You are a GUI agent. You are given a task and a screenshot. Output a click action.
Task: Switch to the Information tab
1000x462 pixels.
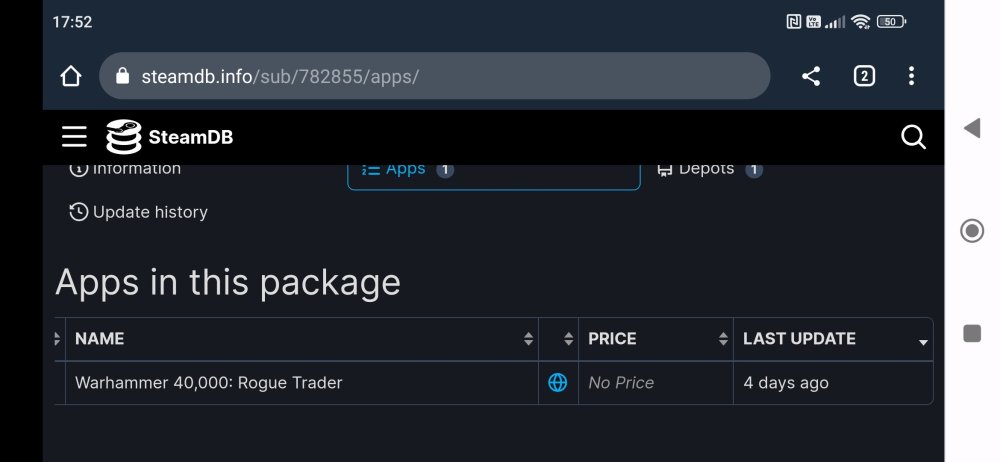pos(126,170)
